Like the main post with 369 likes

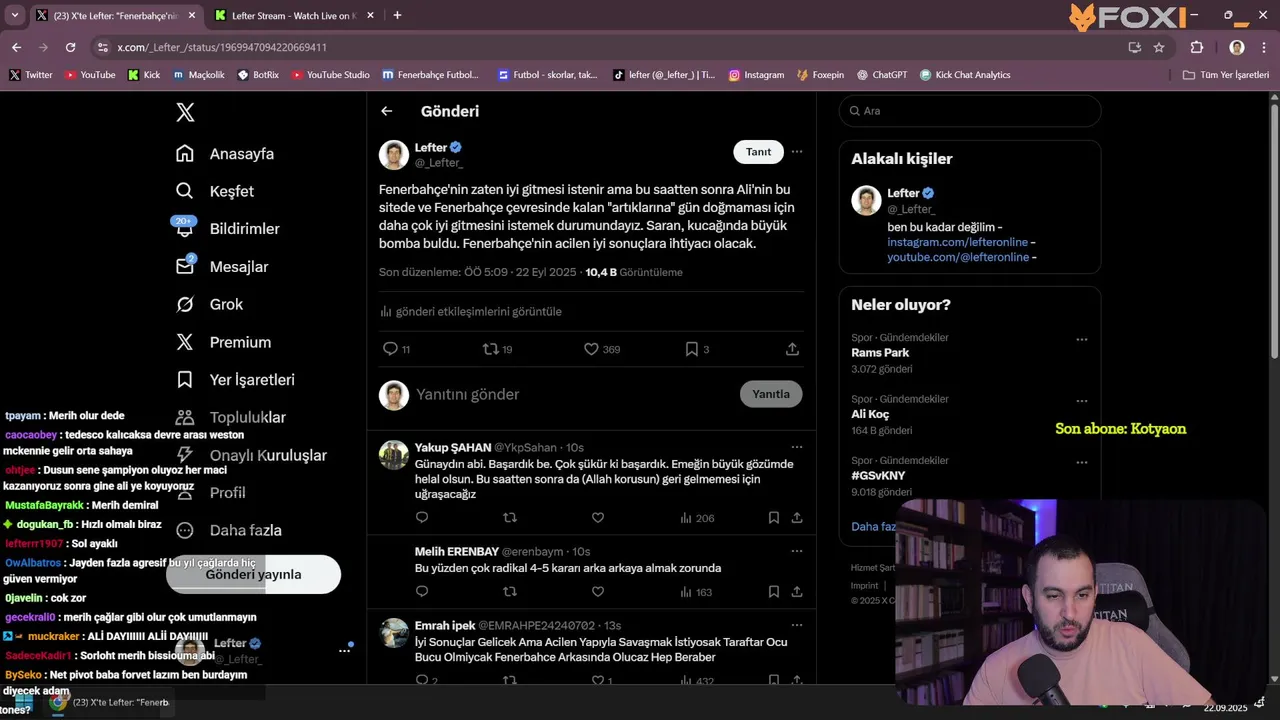591,349
